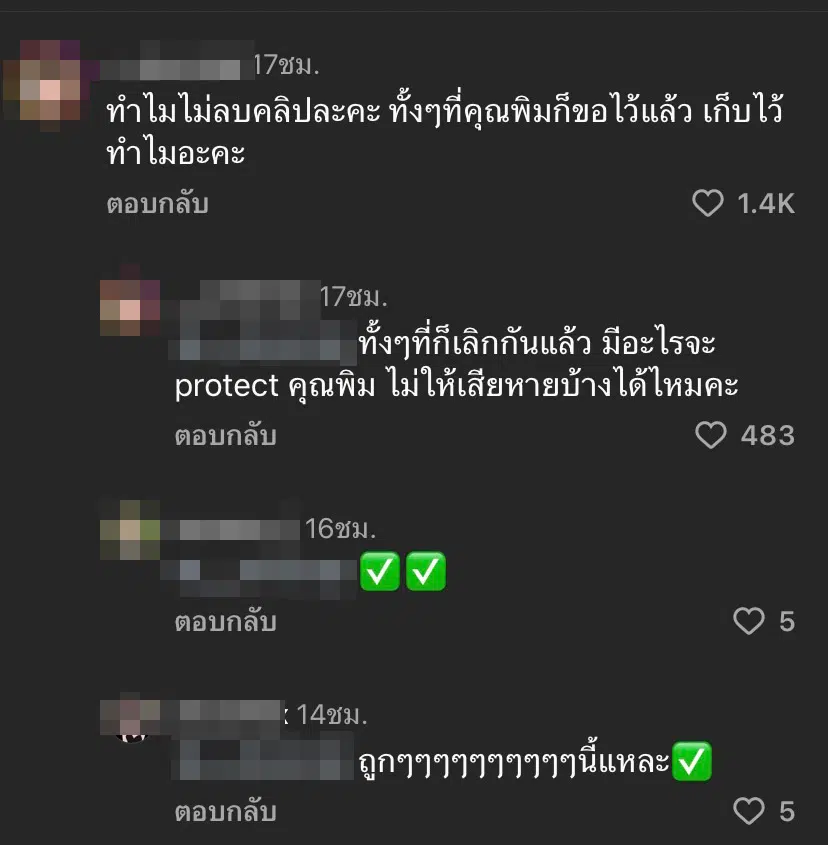This screenshot has width=828, height=845.
Task: Click ตอบกลับ under the top comment
Action: (157, 204)
